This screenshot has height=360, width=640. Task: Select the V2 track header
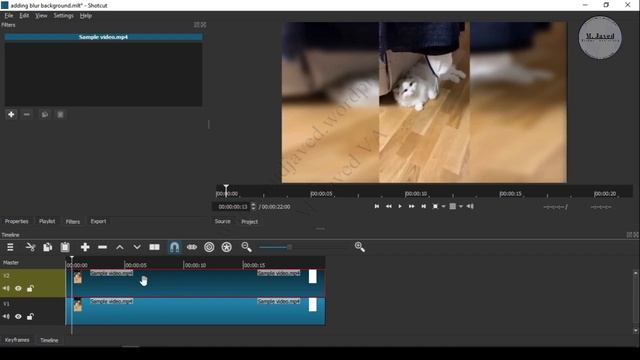[33, 283]
